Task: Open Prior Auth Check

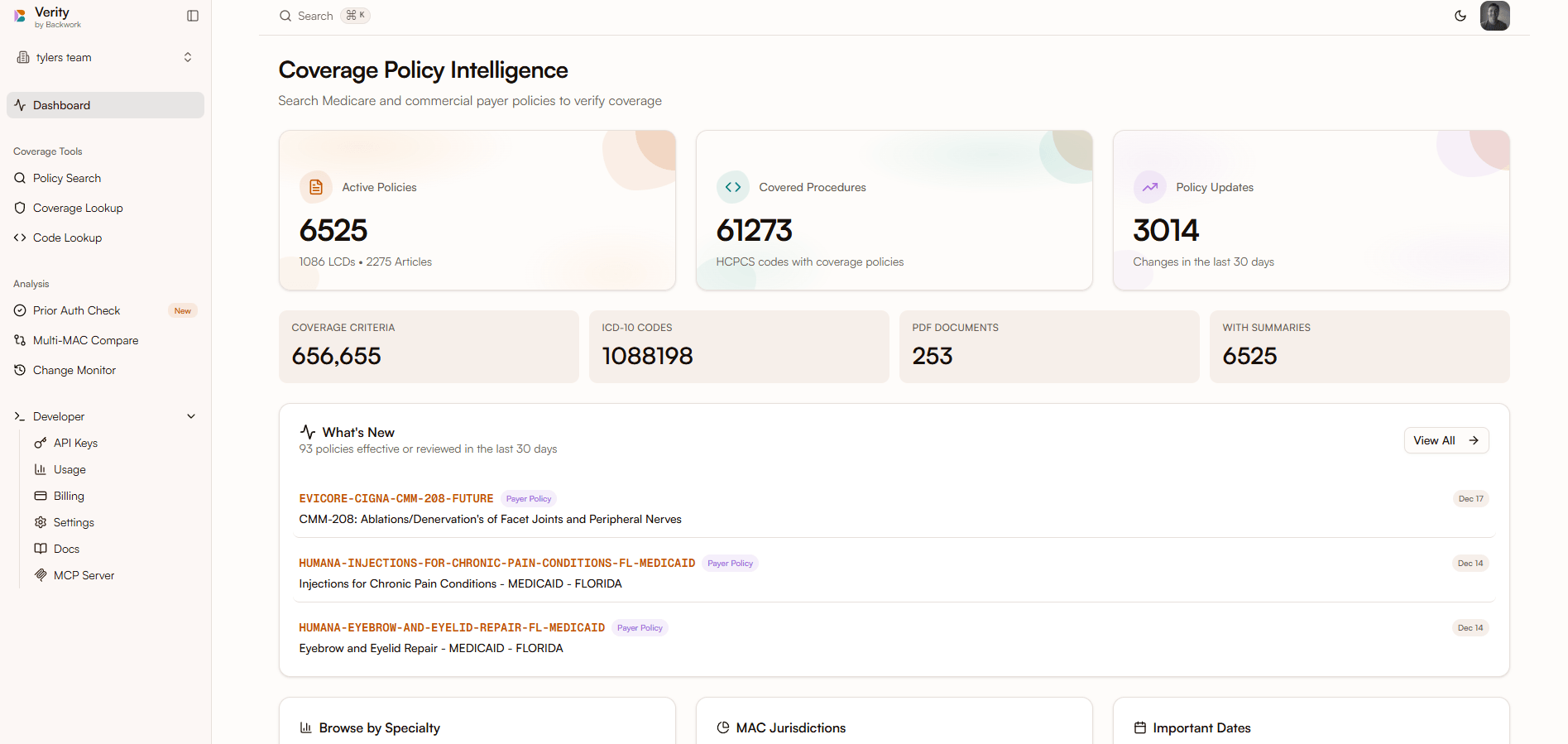Action: pyautogui.click(x=105, y=310)
